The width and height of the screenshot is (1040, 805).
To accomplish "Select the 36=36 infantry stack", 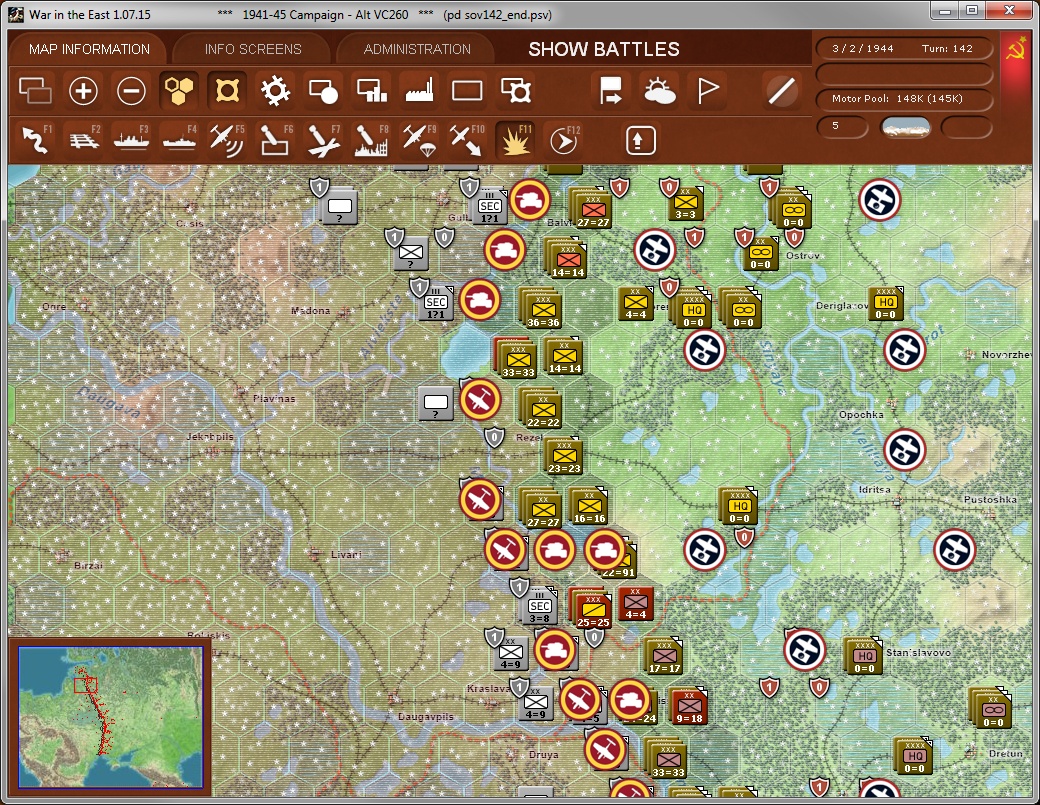I will pos(542,309).
